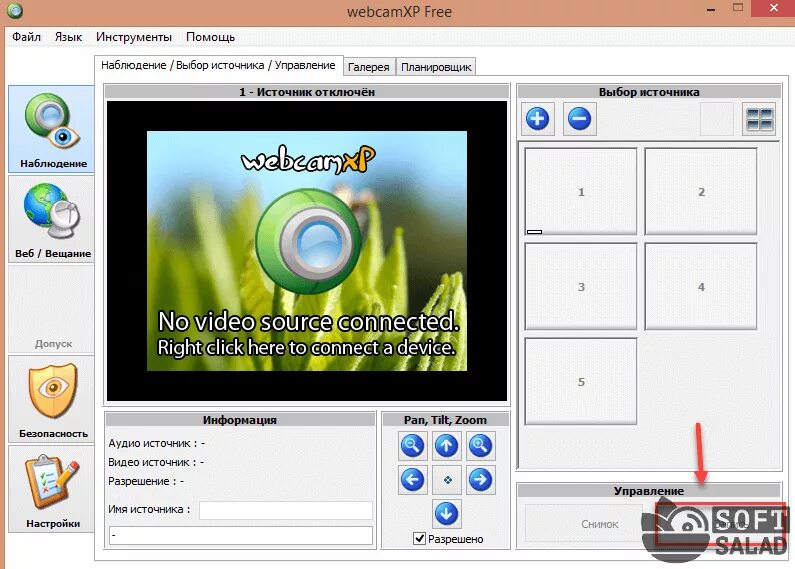Select the Наблюдение / Выбор источника / Управление tab
The height and width of the screenshot is (569, 795).
coord(218,65)
